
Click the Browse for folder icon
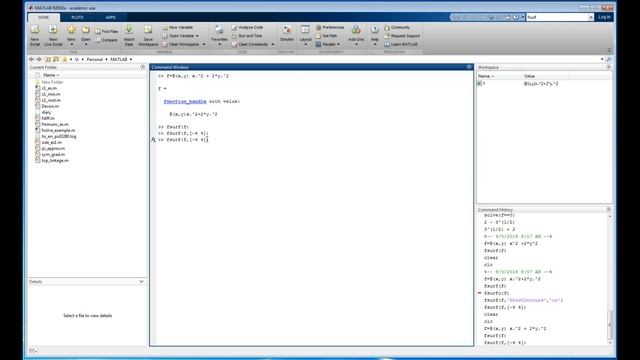point(56,59)
